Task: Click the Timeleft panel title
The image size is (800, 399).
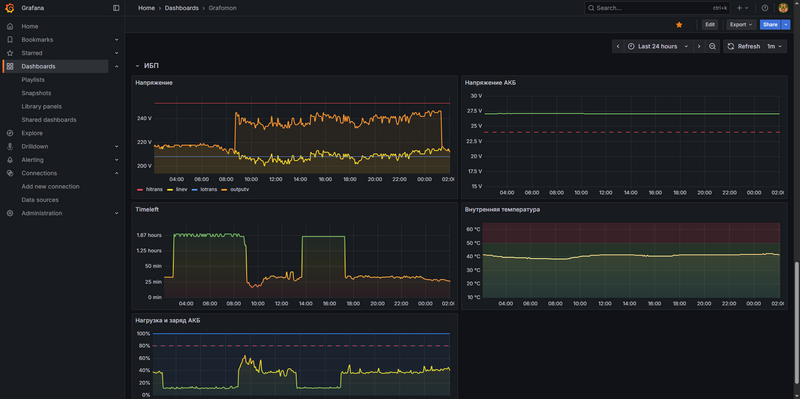Action: pyautogui.click(x=146, y=209)
